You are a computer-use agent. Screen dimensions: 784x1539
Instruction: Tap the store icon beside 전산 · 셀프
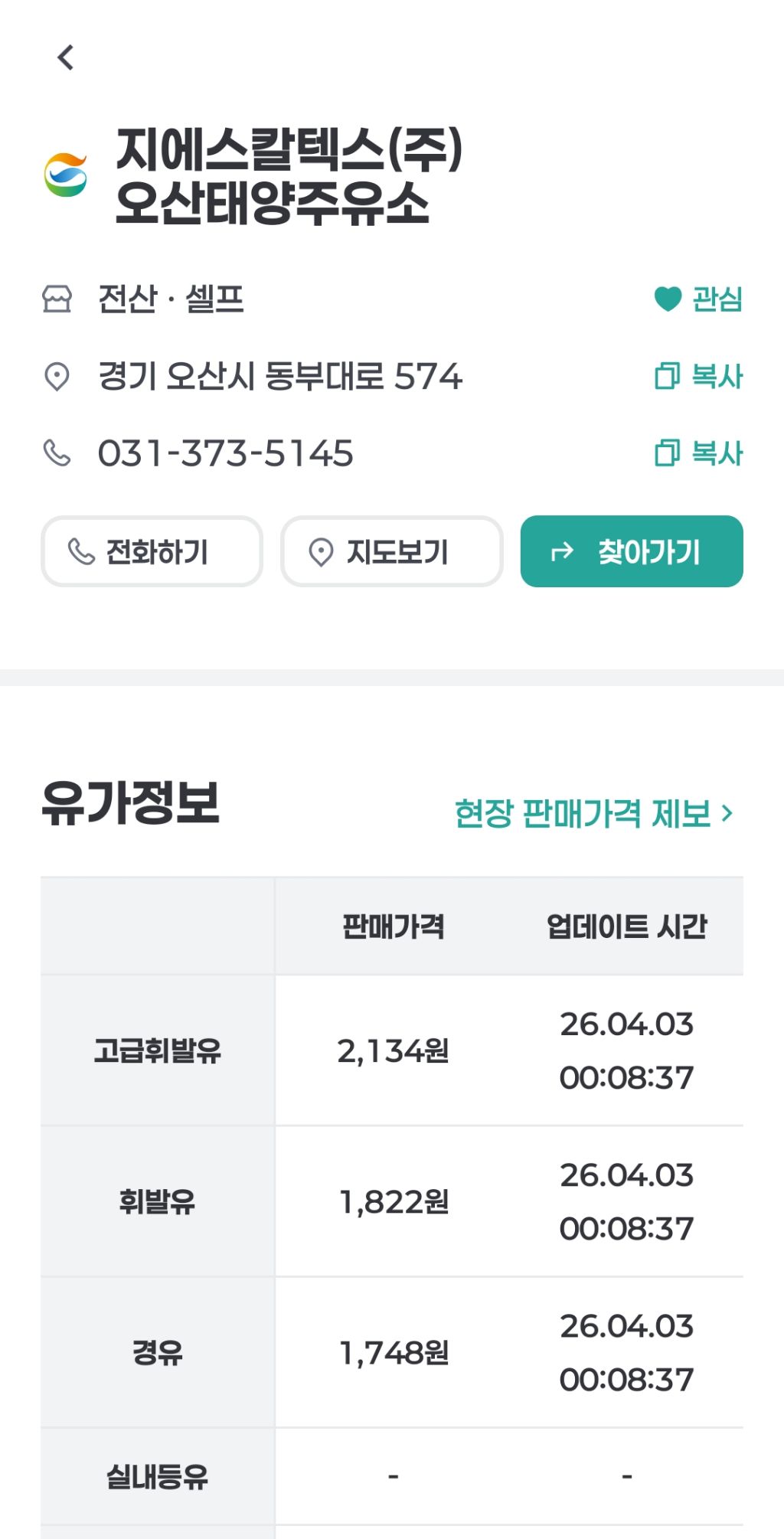point(57,299)
